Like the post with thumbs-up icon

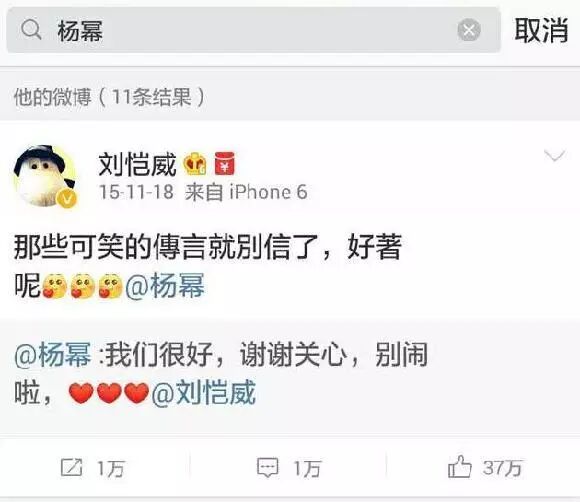[x=459, y=466]
